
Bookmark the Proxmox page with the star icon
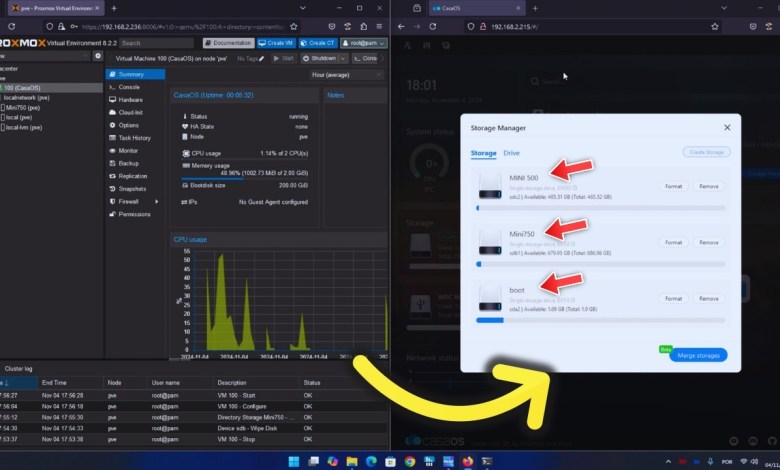tap(294, 26)
